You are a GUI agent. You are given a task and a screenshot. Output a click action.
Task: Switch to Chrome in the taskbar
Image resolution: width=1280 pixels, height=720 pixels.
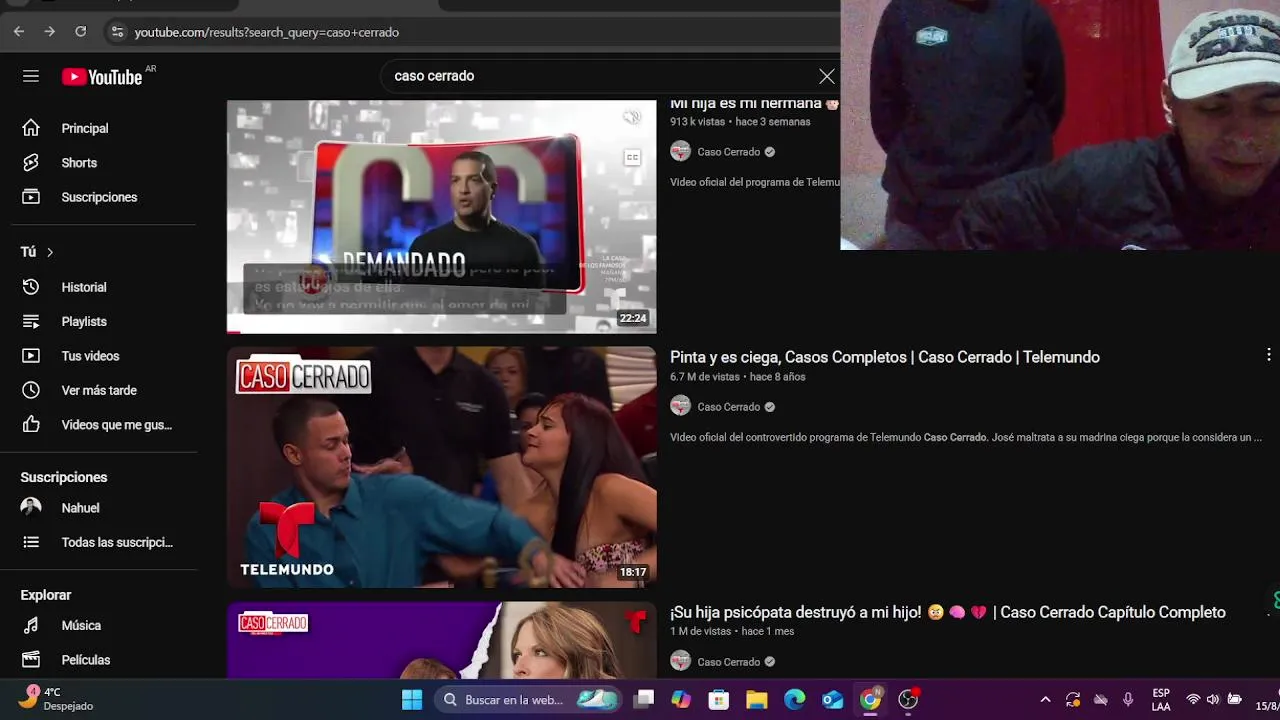coord(871,699)
